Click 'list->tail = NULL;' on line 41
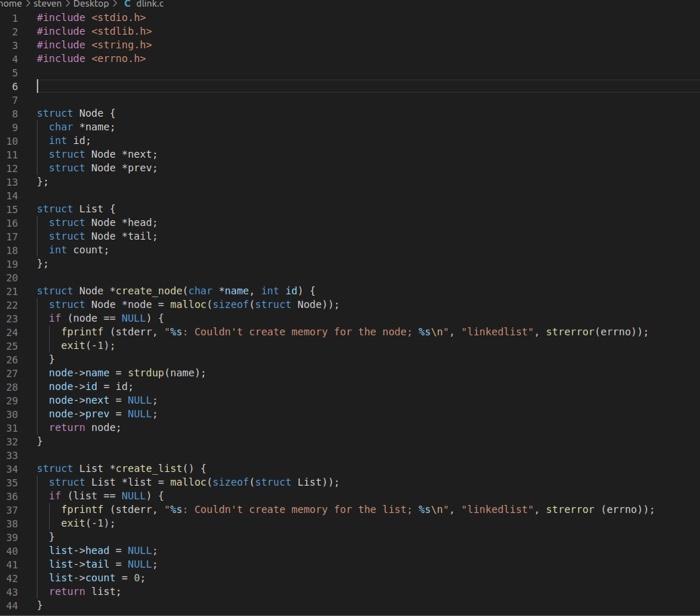The width and height of the screenshot is (700, 616). pyautogui.click(x=103, y=564)
